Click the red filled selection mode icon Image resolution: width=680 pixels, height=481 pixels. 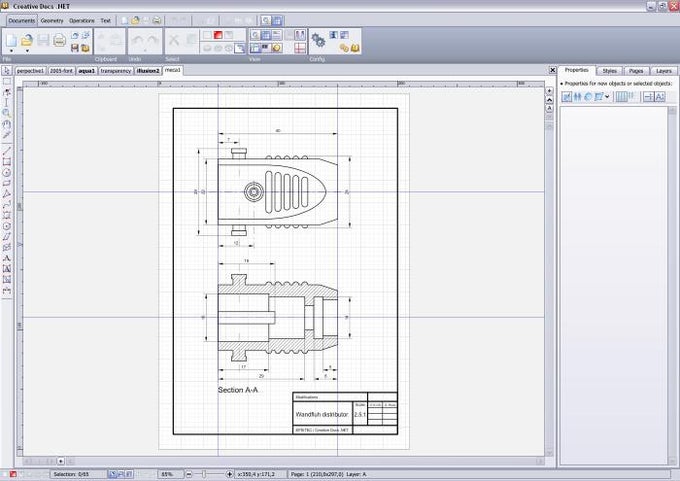tap(218, 35)
